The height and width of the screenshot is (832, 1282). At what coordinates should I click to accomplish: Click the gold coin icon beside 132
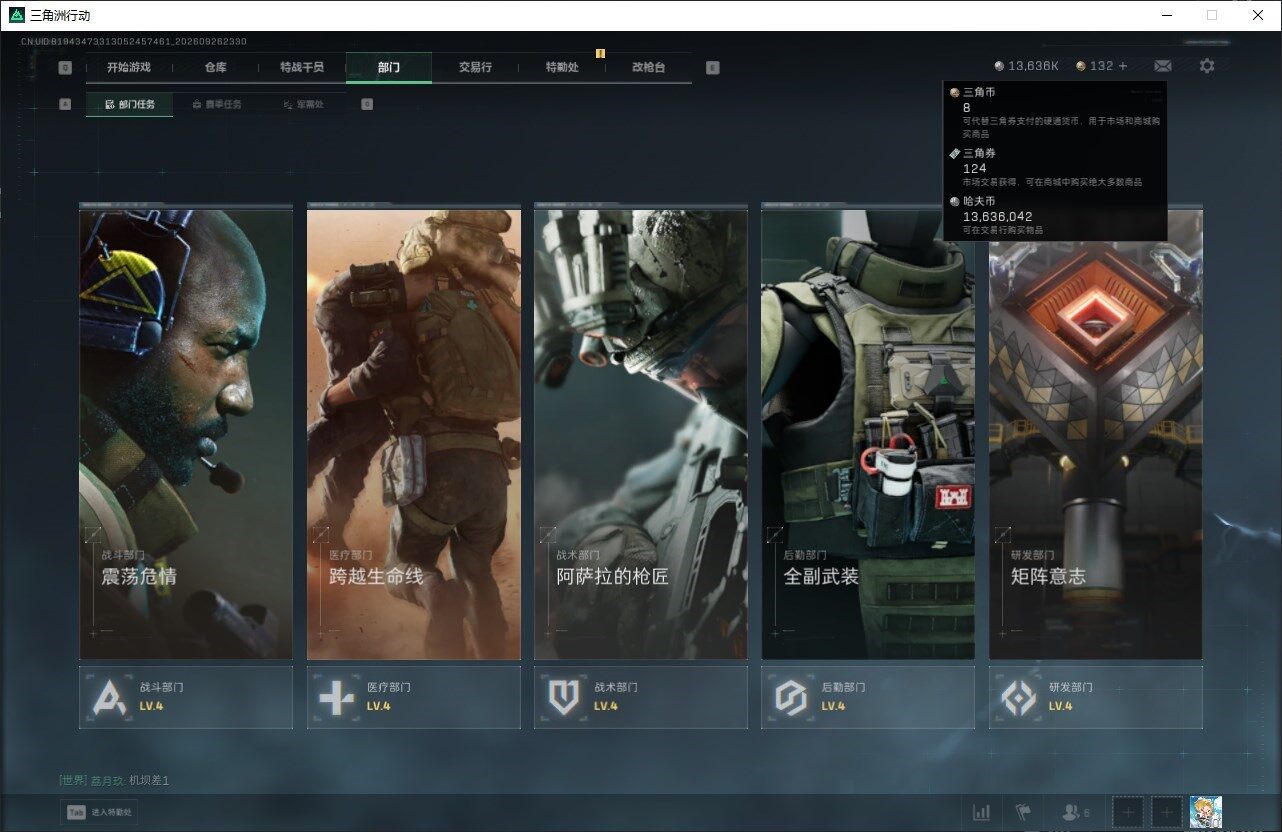point(1081,66)
